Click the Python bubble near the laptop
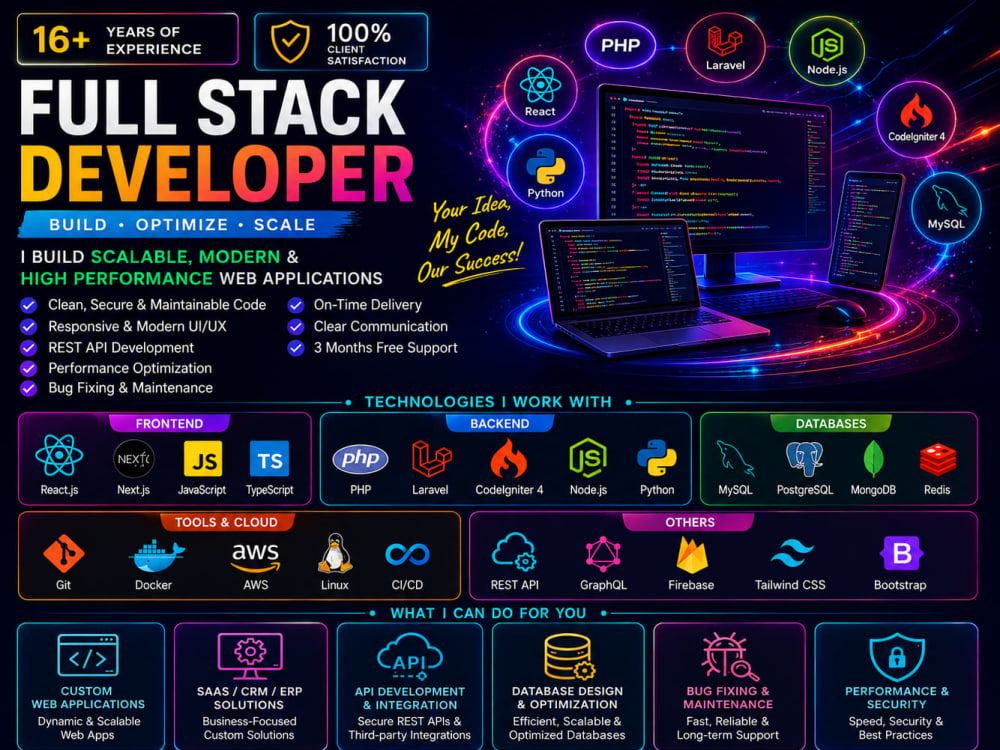Viewport: 1000px width, 750px height. pos(545,172)
